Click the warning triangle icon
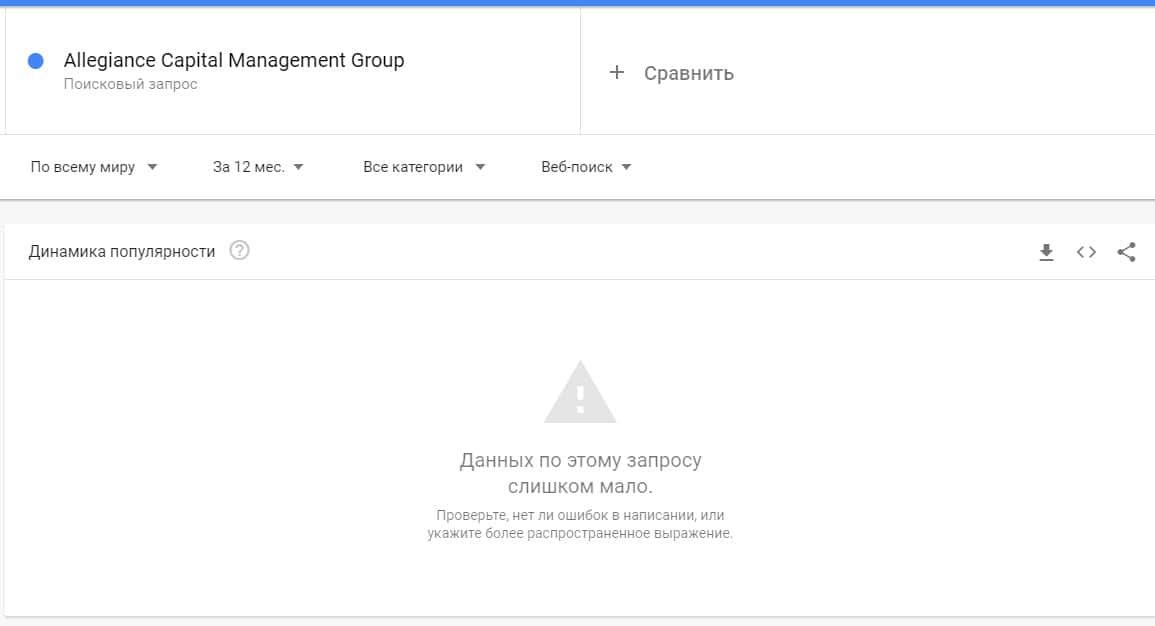Screen dimensions: 1155x626 580,393
